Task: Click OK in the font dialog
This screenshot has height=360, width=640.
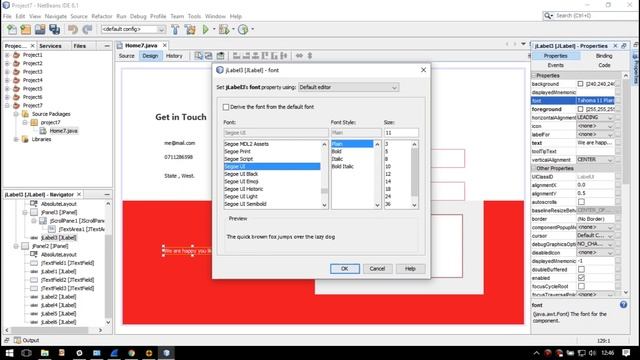Action: [344, 269]
